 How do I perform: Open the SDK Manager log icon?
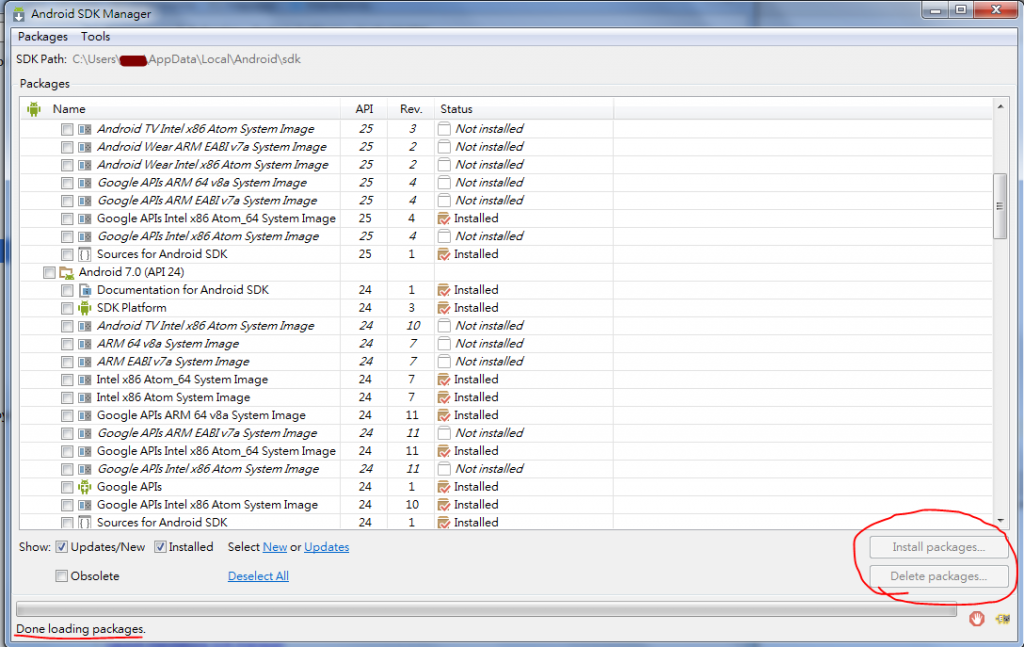pyautogui.click(x=1002, y=618)
